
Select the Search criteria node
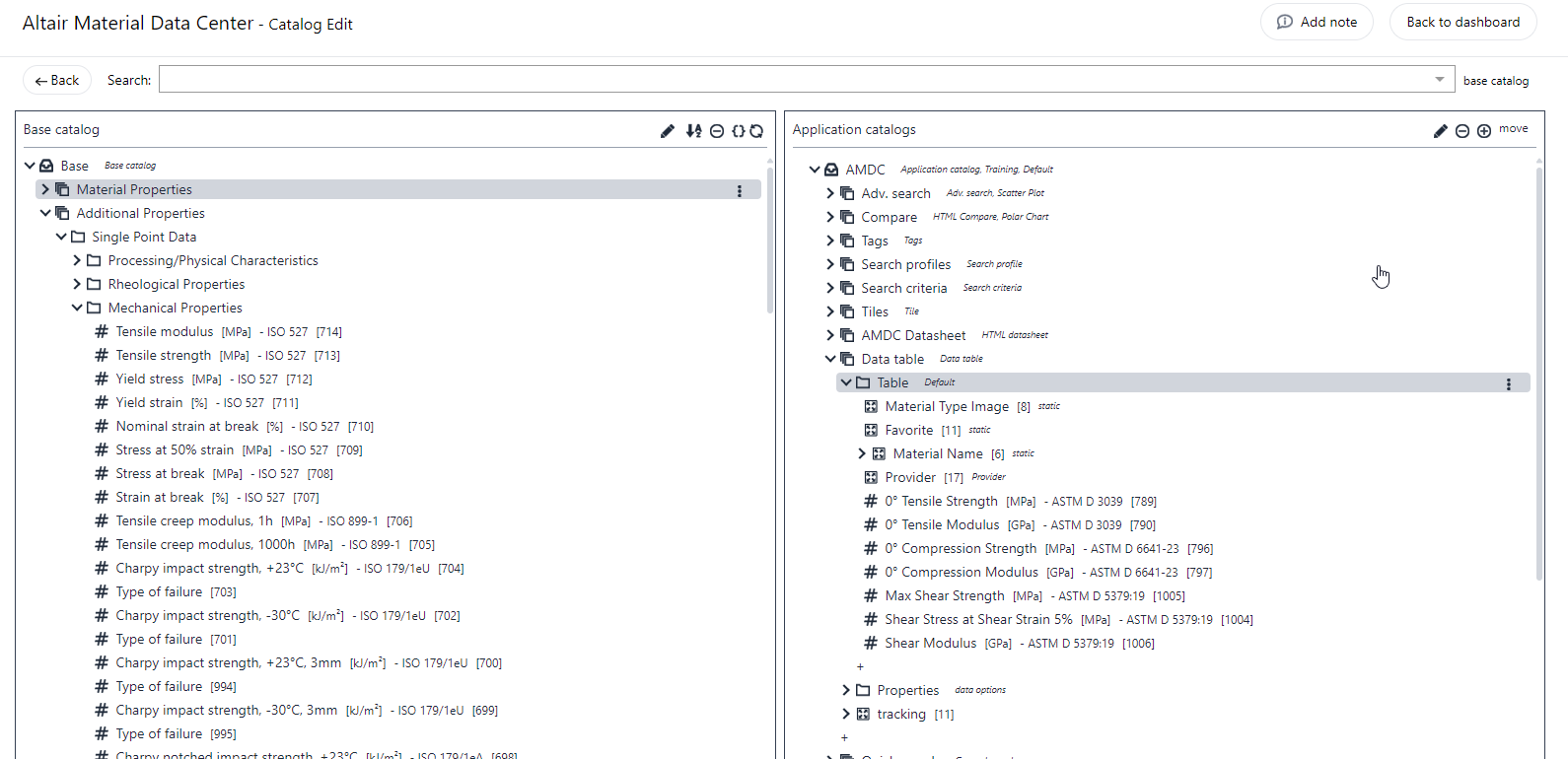point(903,288)
